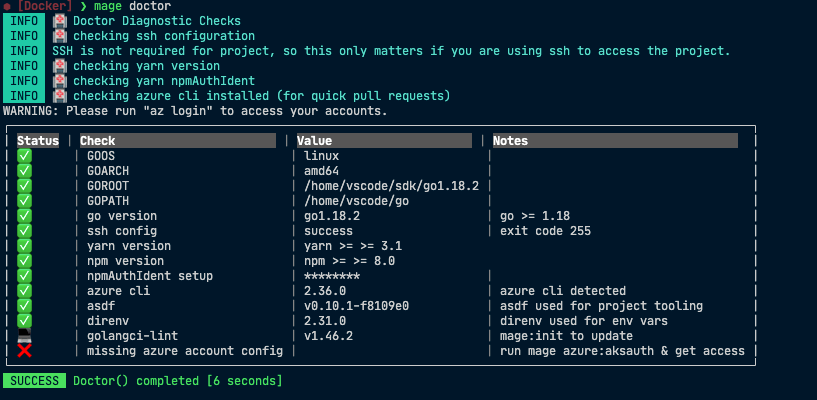Click the run mage azure:aksauth note text
This screenshot has width=817, height=400.
pyautogui.click(x=622, y=351)
